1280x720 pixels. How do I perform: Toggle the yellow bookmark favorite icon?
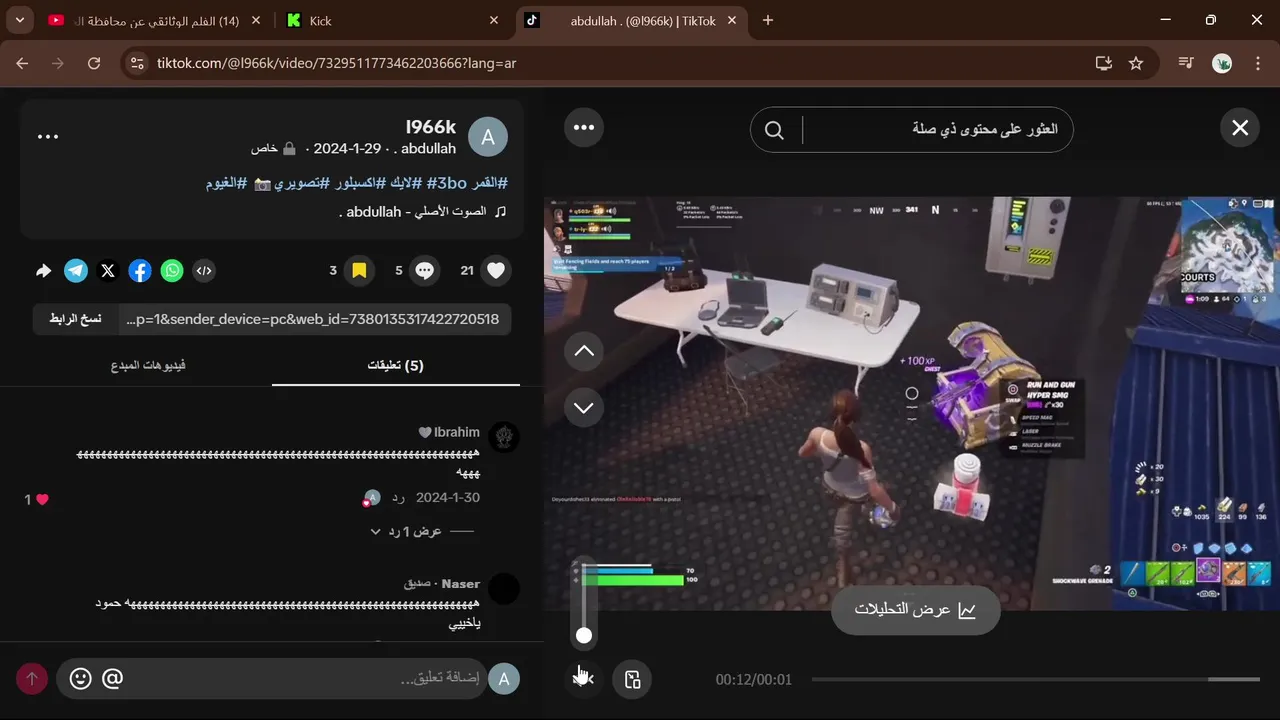[359, 270]
